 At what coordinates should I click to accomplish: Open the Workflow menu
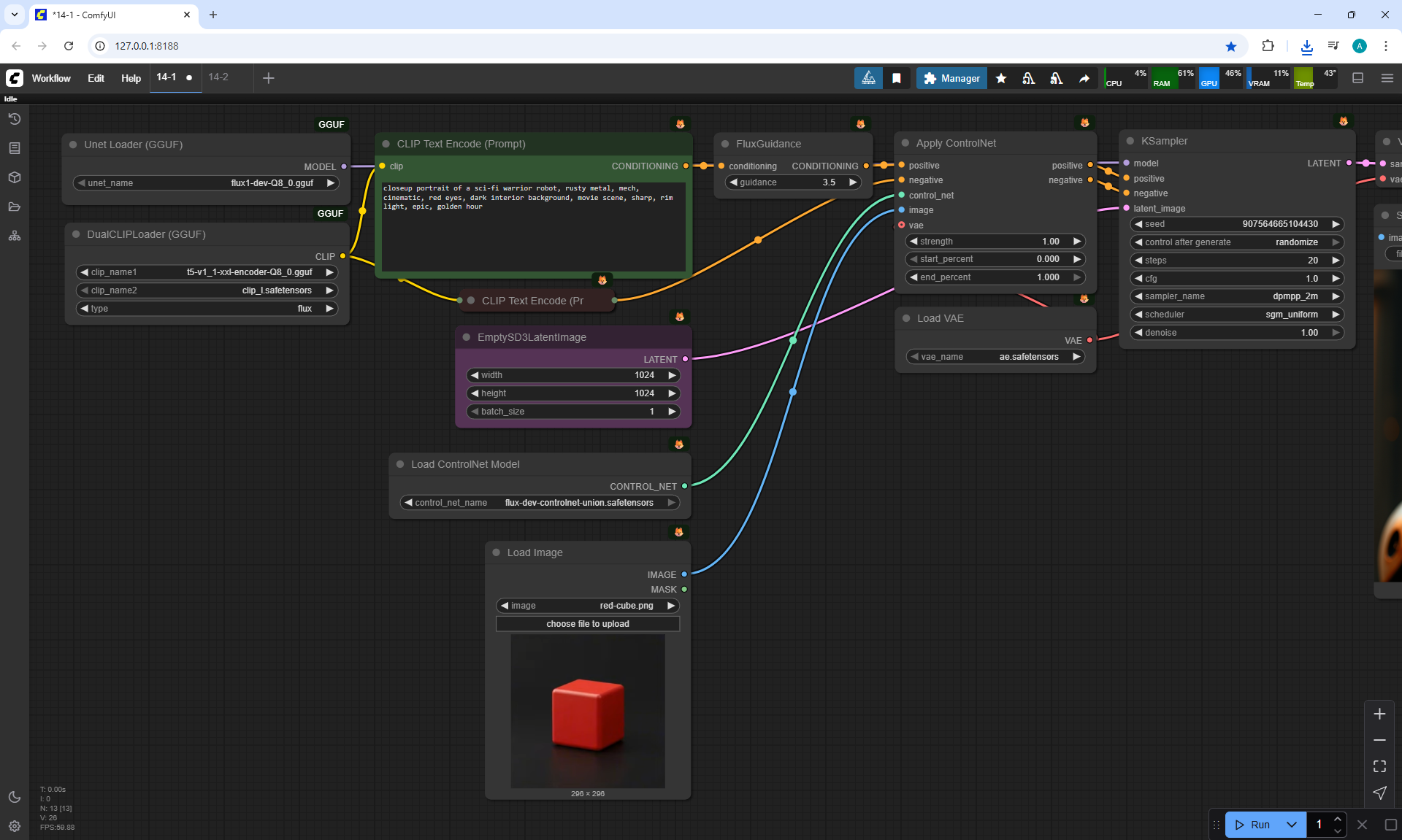51,78
